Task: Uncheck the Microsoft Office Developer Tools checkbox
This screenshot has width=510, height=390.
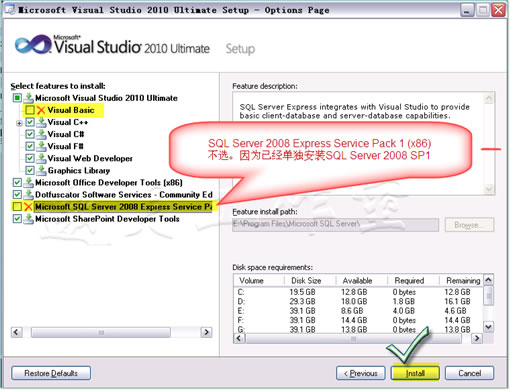Action: [17, 183]
